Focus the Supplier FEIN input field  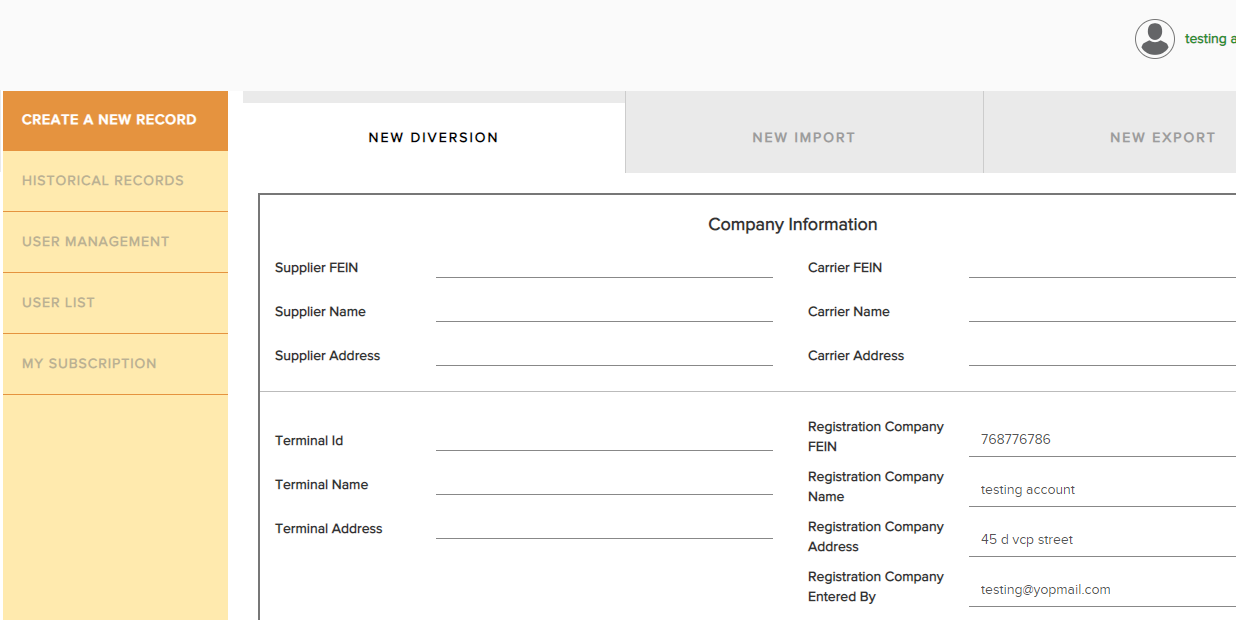click(604, 267)
